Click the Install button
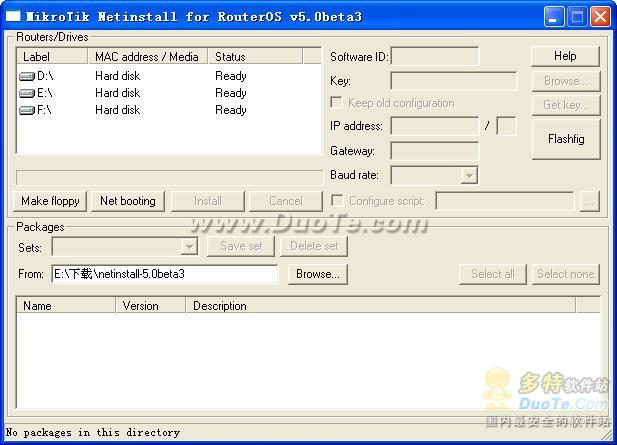The image size is (617, 445). (208, 201)
